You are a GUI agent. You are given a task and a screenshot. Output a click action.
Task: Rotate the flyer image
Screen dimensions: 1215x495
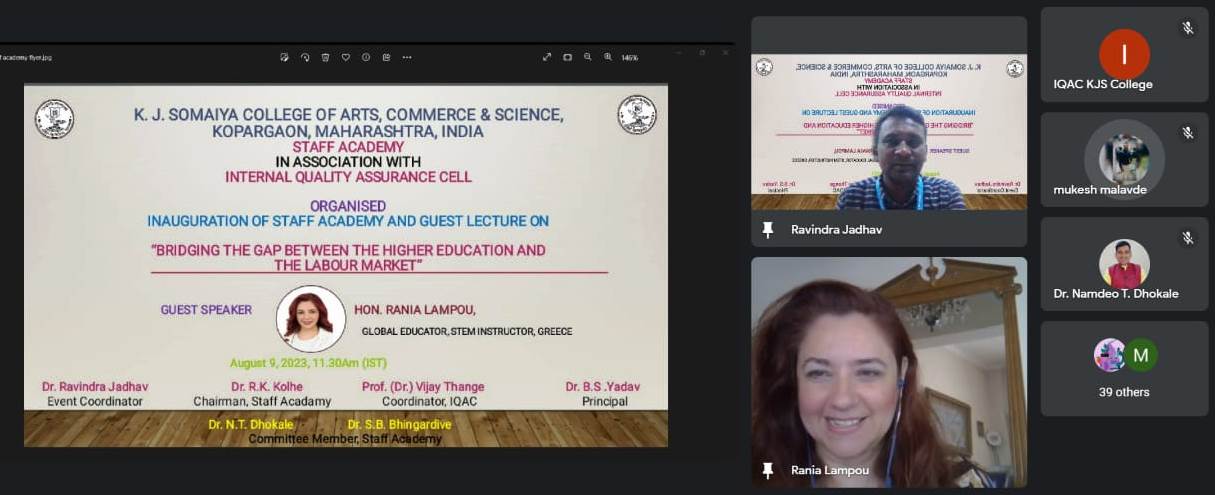[x=305, y=57]
